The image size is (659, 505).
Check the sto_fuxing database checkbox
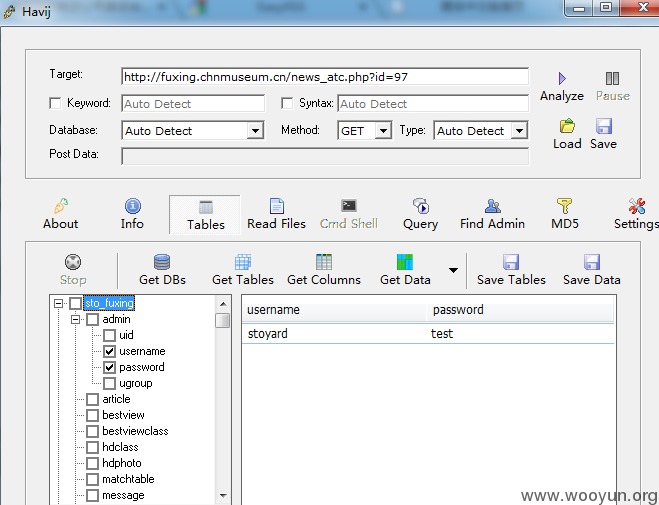75,303
